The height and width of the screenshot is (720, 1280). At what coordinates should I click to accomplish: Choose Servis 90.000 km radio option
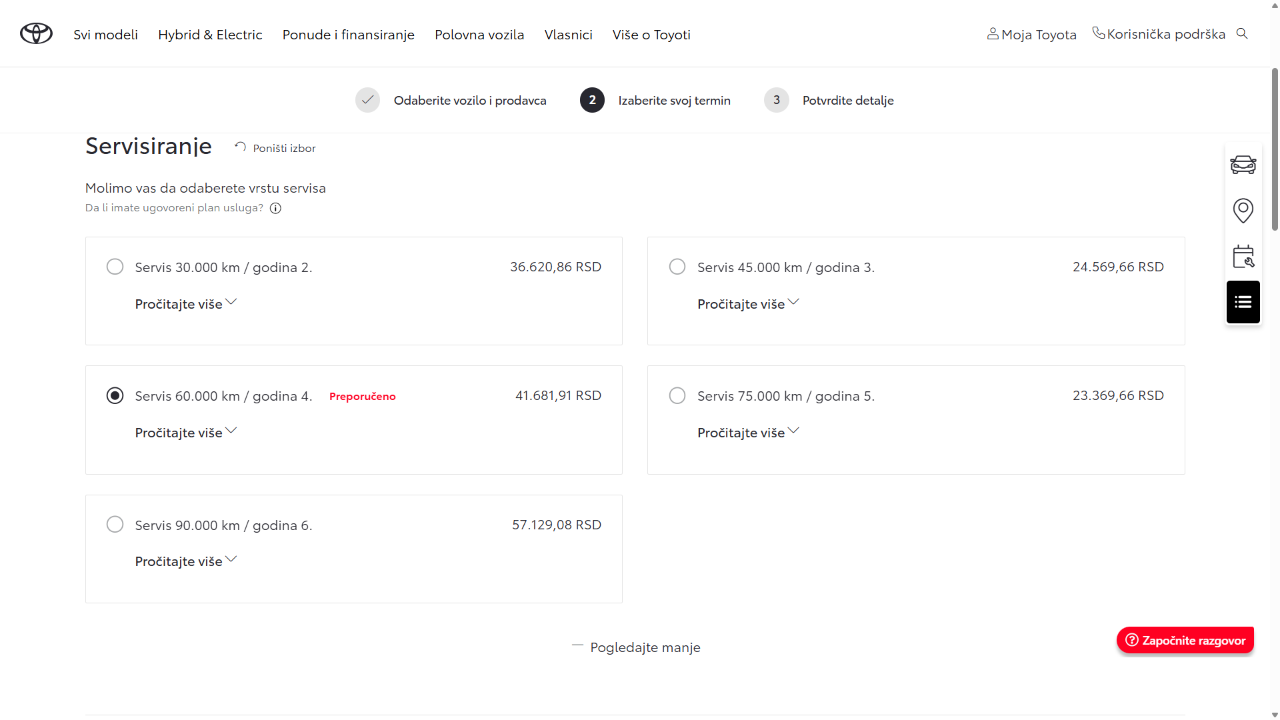[115, 525]
